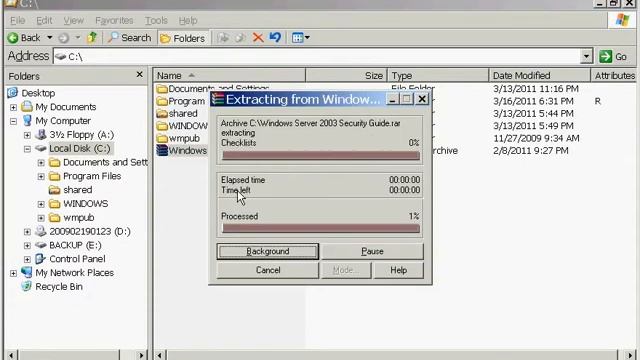Image resolution: width=640 pixels, height=360 pixels.
Task: Open the Recycle Bin in tree
Action: point(59,287)
